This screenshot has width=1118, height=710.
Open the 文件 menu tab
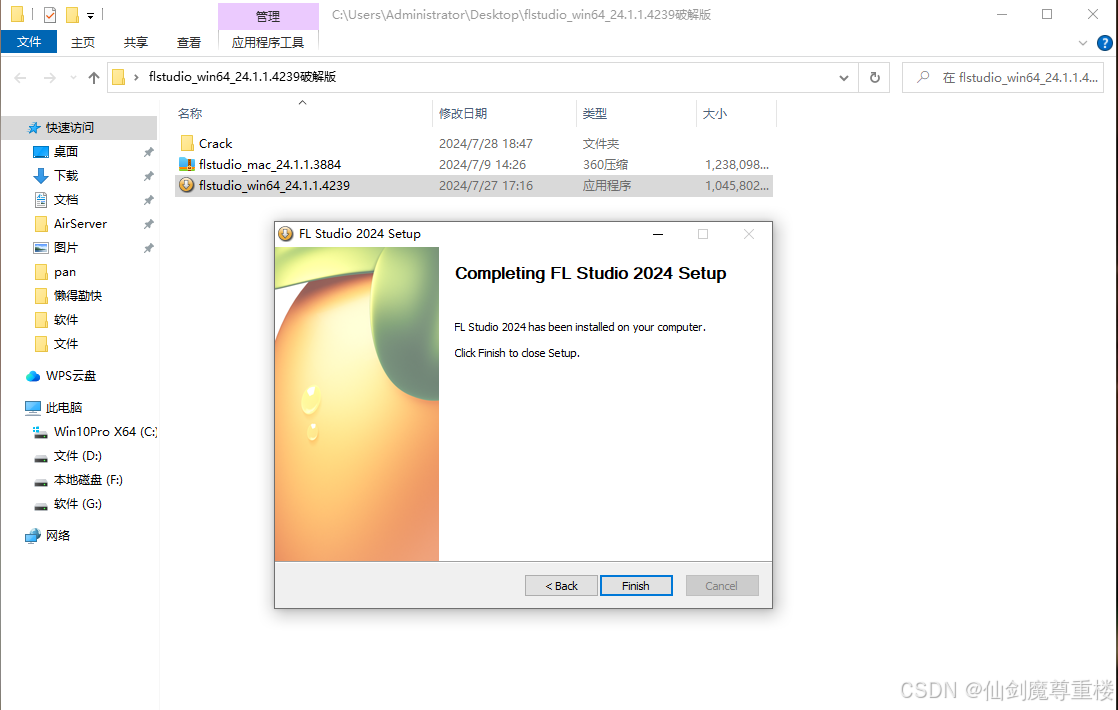click(x=29, y=42)
